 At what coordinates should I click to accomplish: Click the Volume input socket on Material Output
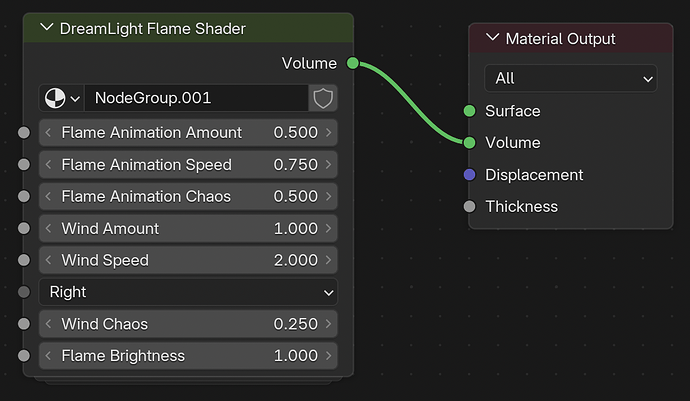[x=470, y=143]
